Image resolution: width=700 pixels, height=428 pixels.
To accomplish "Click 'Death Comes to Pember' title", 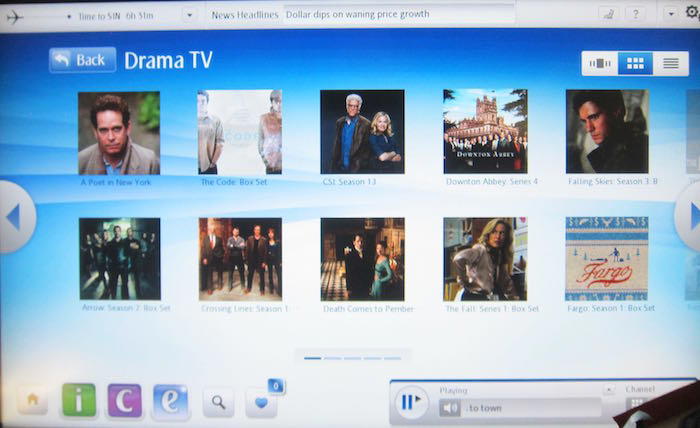I will tap(368, 309).
